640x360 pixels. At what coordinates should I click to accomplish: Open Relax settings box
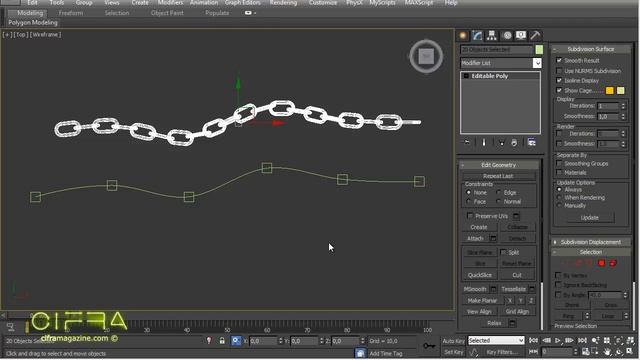(x=512, y=323)
